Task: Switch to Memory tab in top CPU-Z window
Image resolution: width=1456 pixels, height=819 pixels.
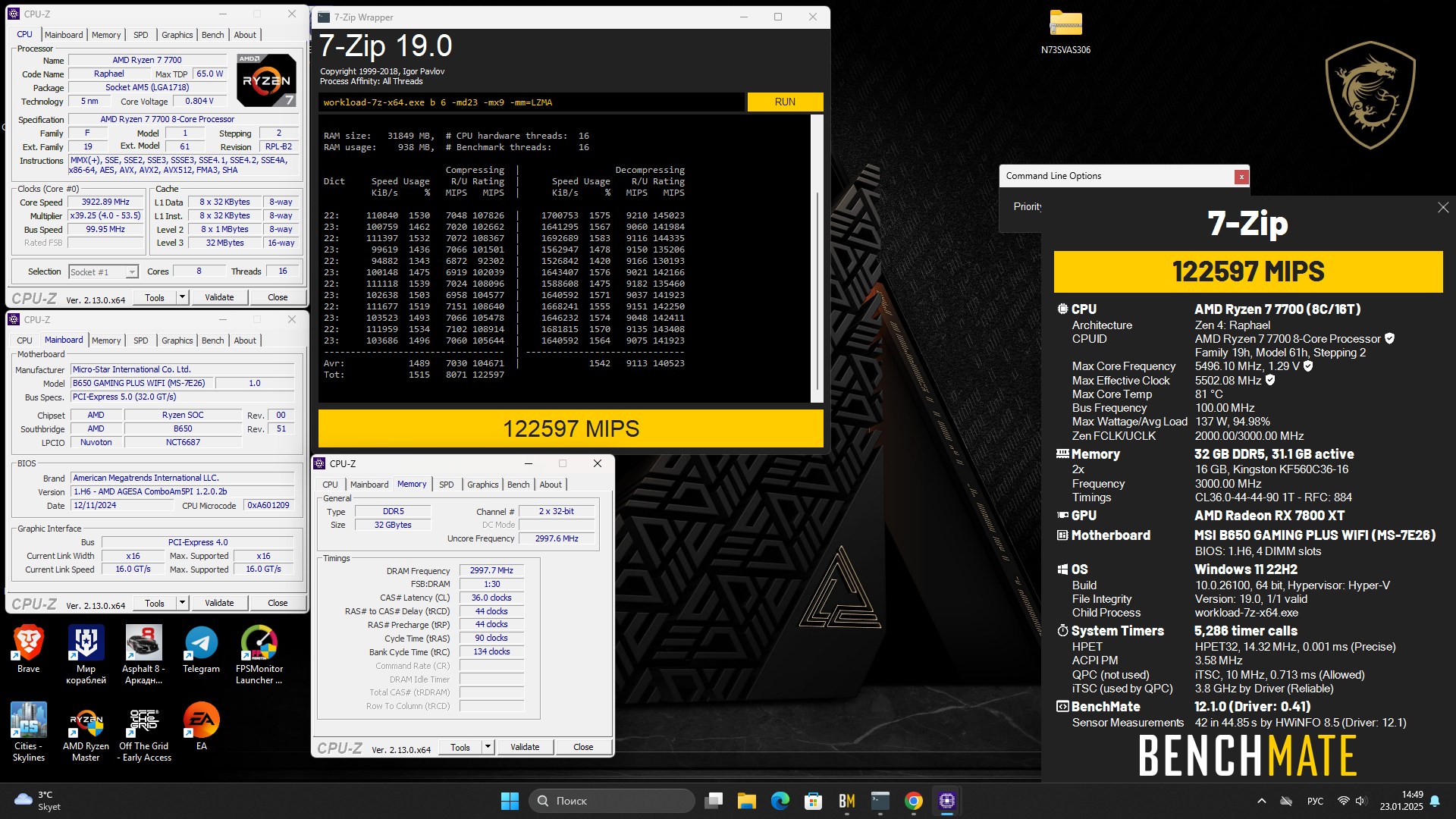Action: click(106, 35)
